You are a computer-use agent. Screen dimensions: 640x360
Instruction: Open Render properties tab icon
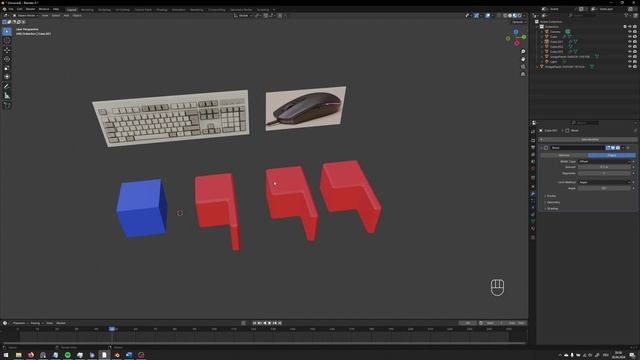click(533, 140)
